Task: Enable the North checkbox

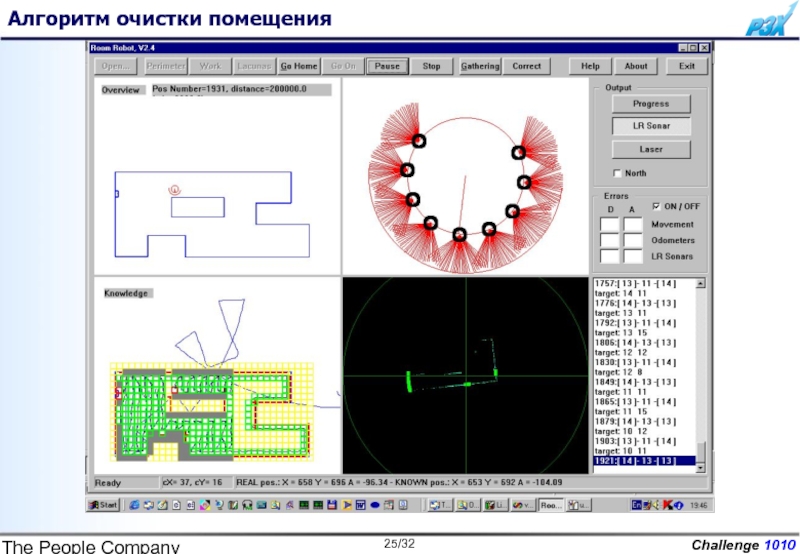Action: (x=618, y=173)
